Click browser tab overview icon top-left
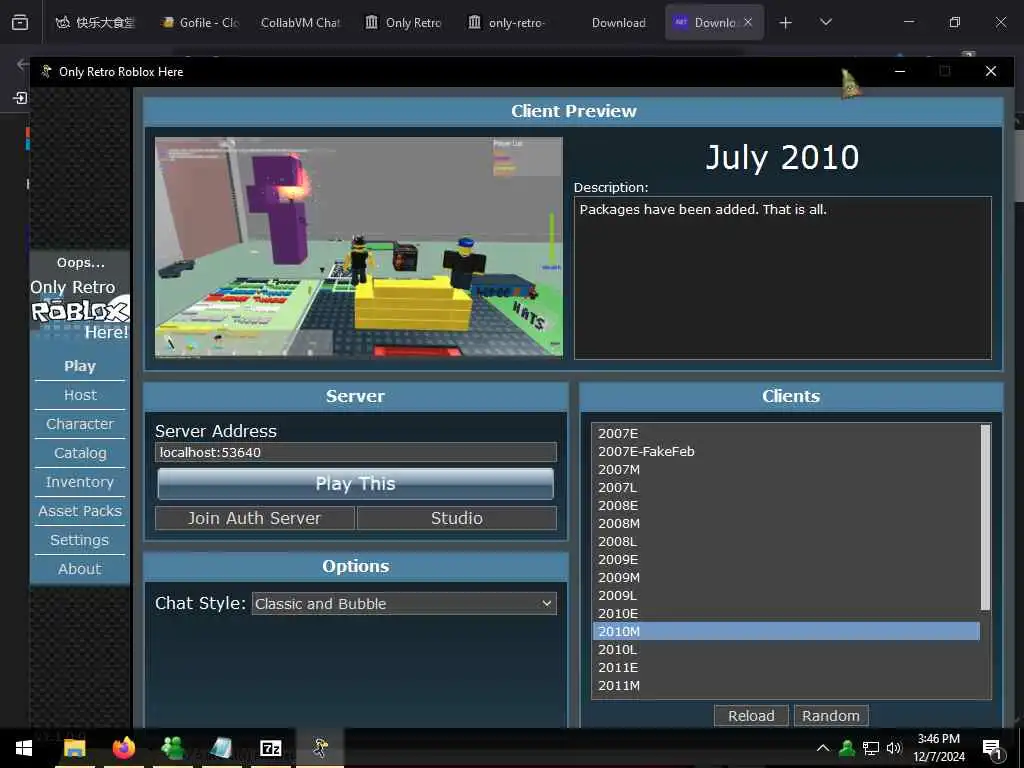Image resolution: width=1024 pixels, height=768 pixels. click(20, 23)
